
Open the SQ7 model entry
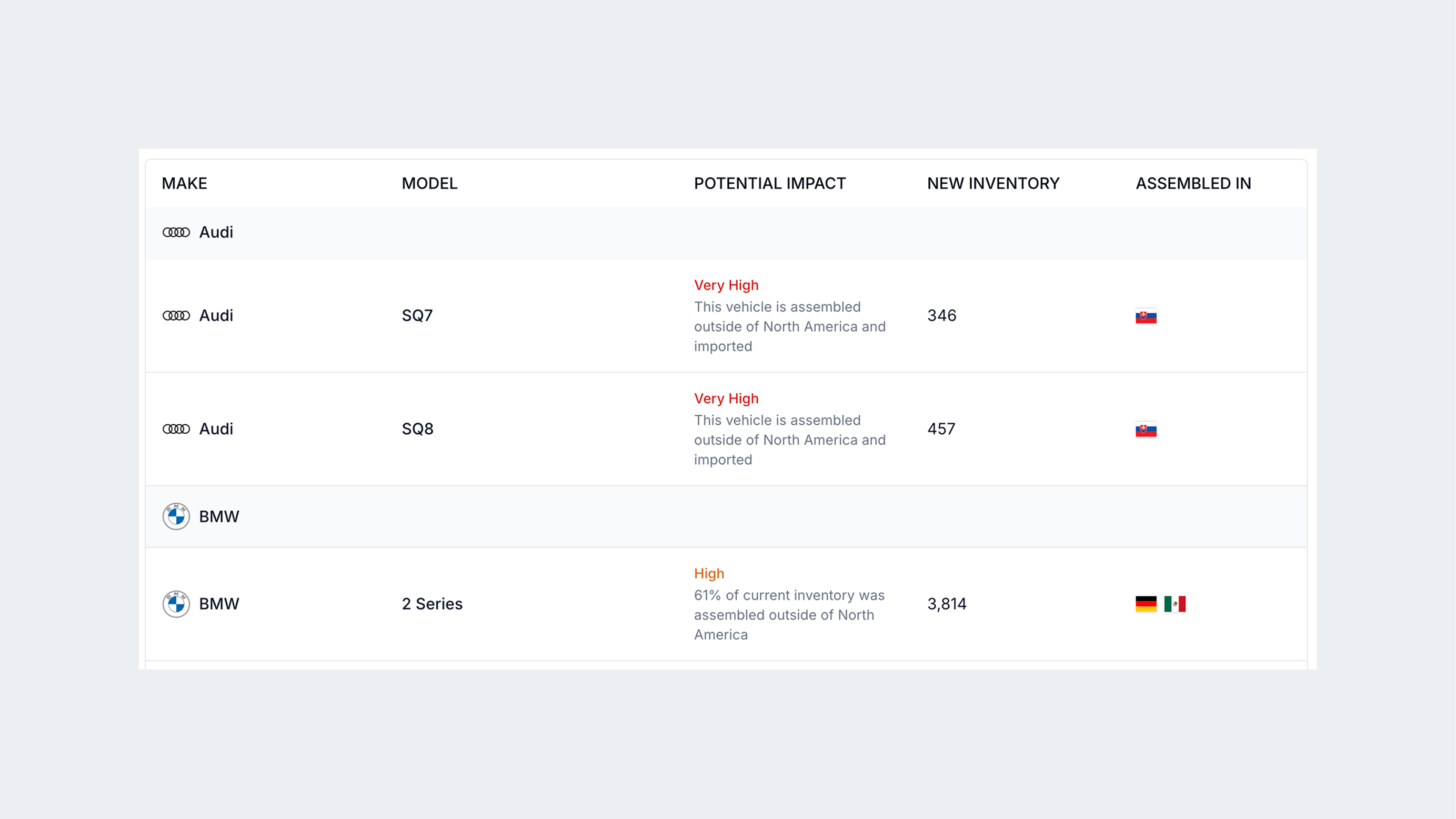click(417, 315)
